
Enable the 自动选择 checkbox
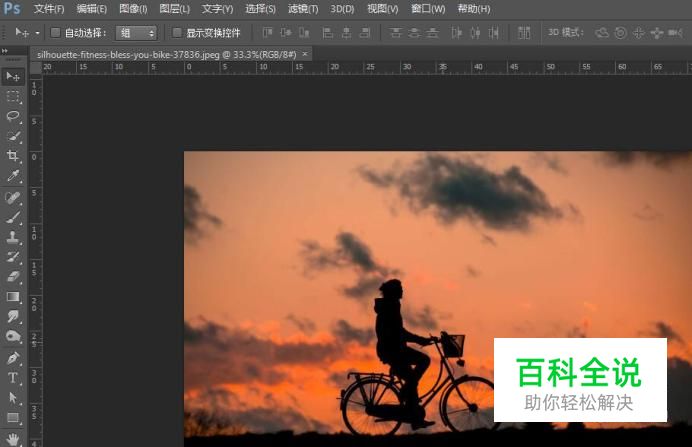point(55,32)
